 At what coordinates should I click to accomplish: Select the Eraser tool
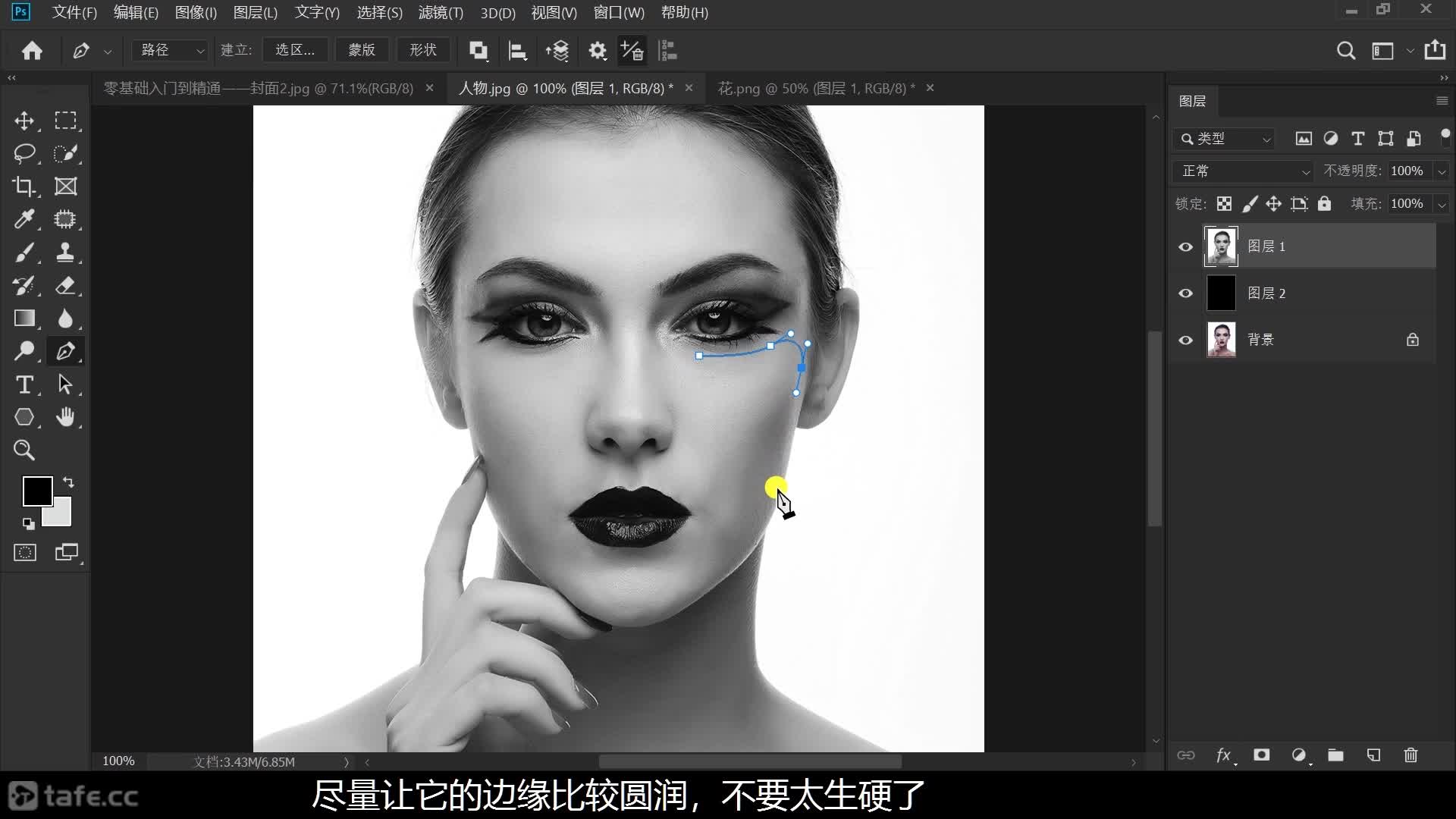[x=65, y=286]
